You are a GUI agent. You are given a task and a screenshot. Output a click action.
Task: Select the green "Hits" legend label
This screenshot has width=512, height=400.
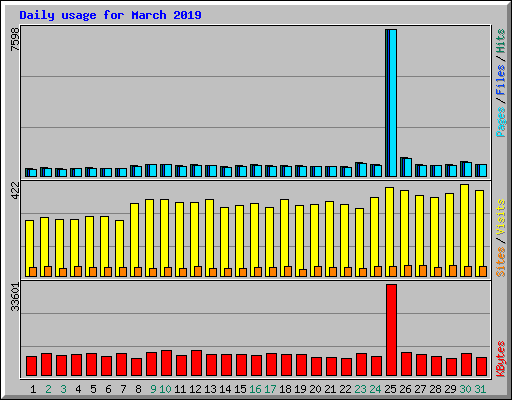[501, 41]
